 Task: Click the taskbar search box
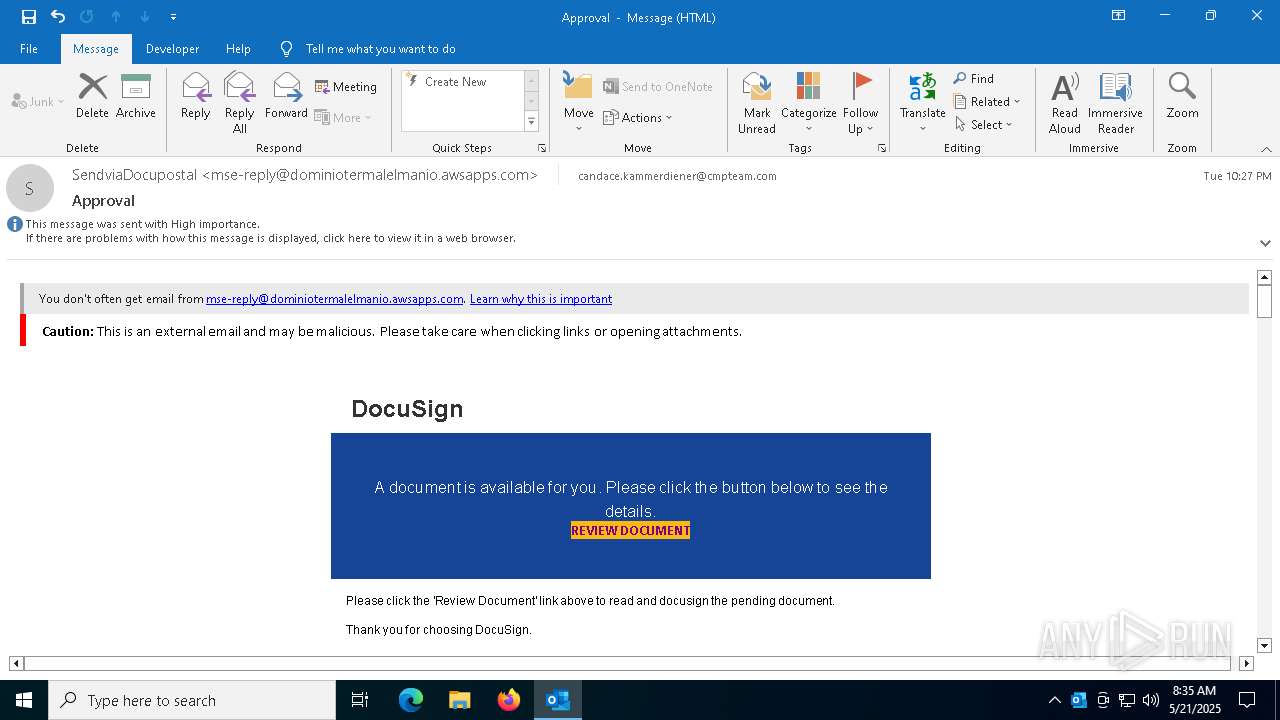click(192, 700)
